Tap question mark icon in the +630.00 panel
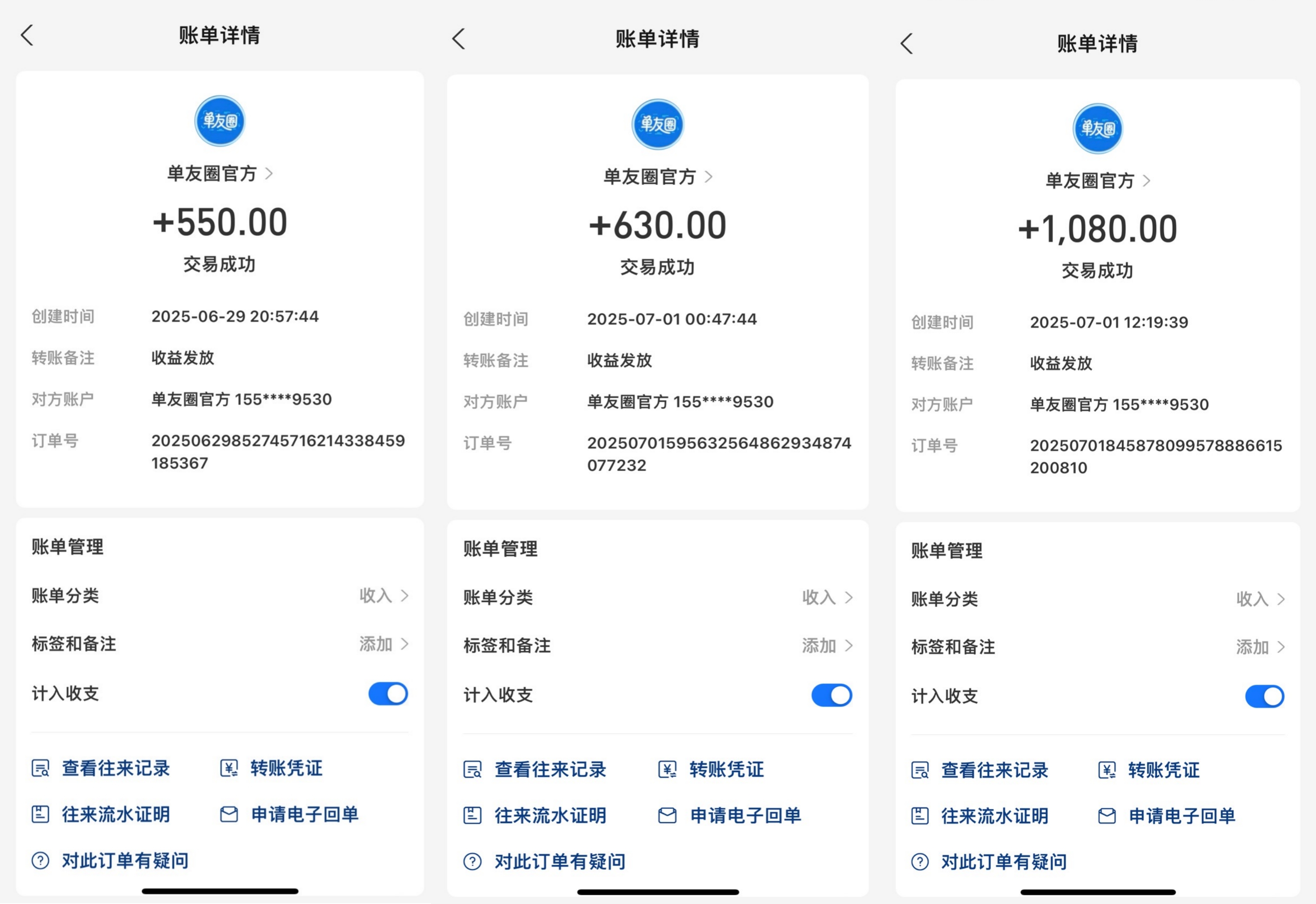Image resolution: width=1316 pixels, height=904 pixels. 472,861
